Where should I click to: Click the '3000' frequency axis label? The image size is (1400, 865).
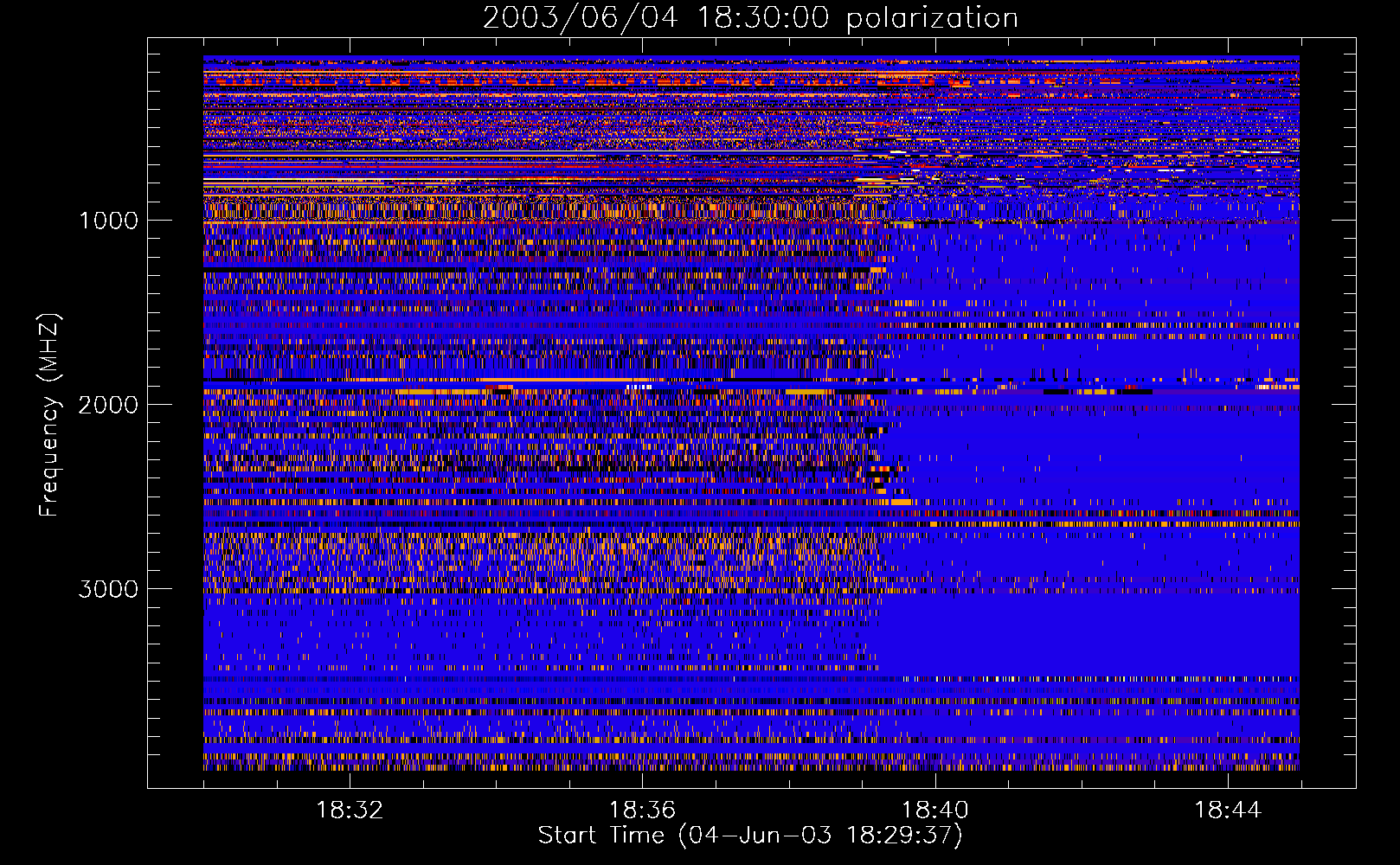[108, 589]
